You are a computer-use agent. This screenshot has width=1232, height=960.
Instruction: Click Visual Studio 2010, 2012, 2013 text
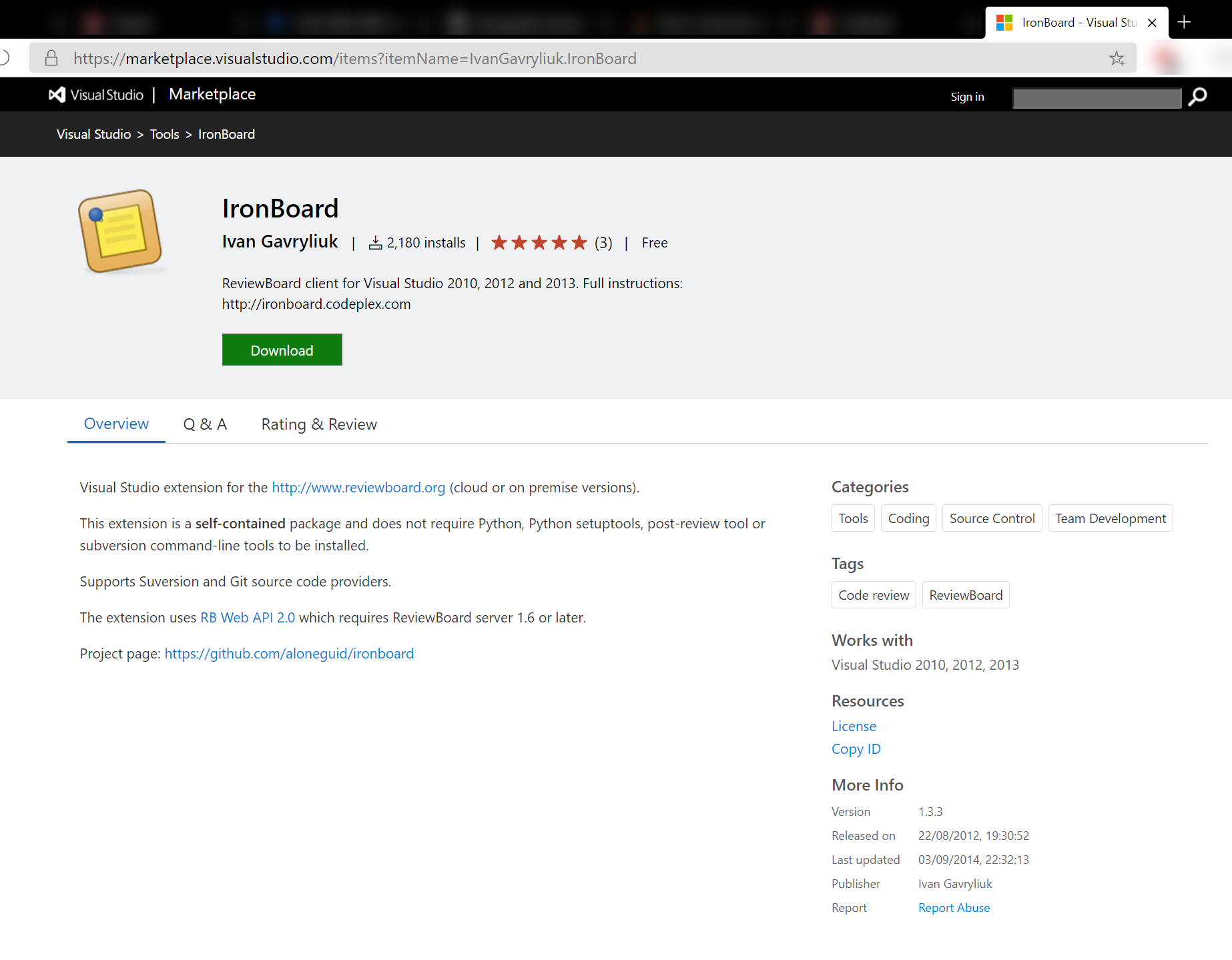click(925, 665)
